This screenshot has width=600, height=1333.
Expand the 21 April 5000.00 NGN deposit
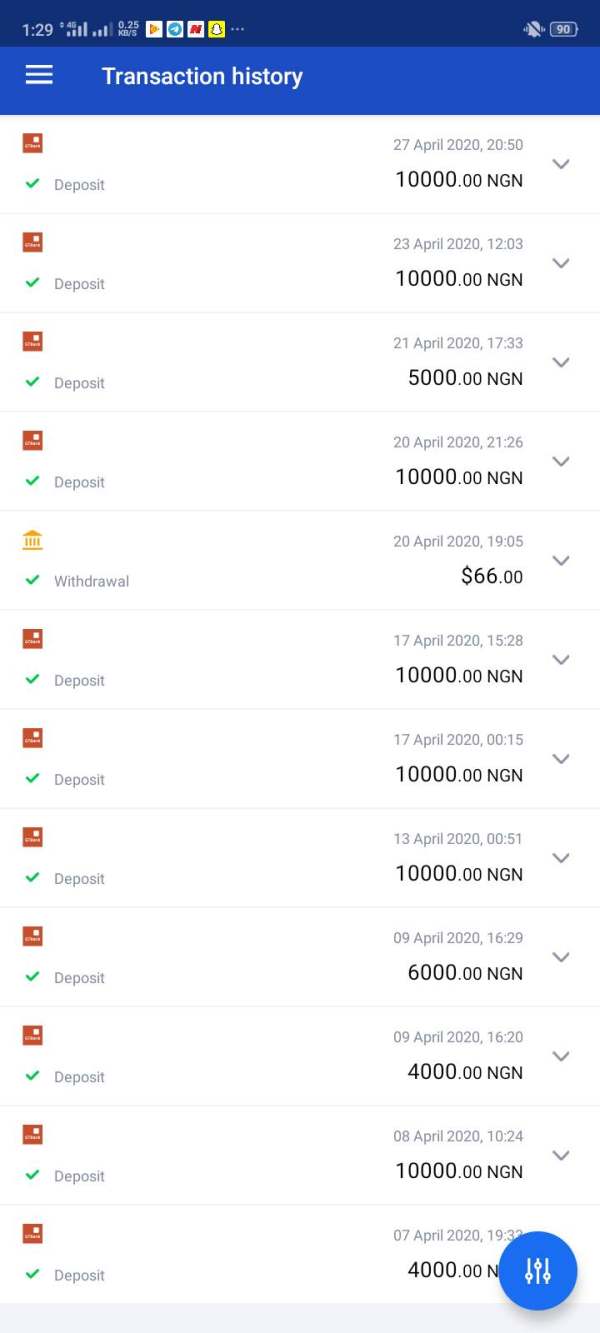[x=561, y=362]
